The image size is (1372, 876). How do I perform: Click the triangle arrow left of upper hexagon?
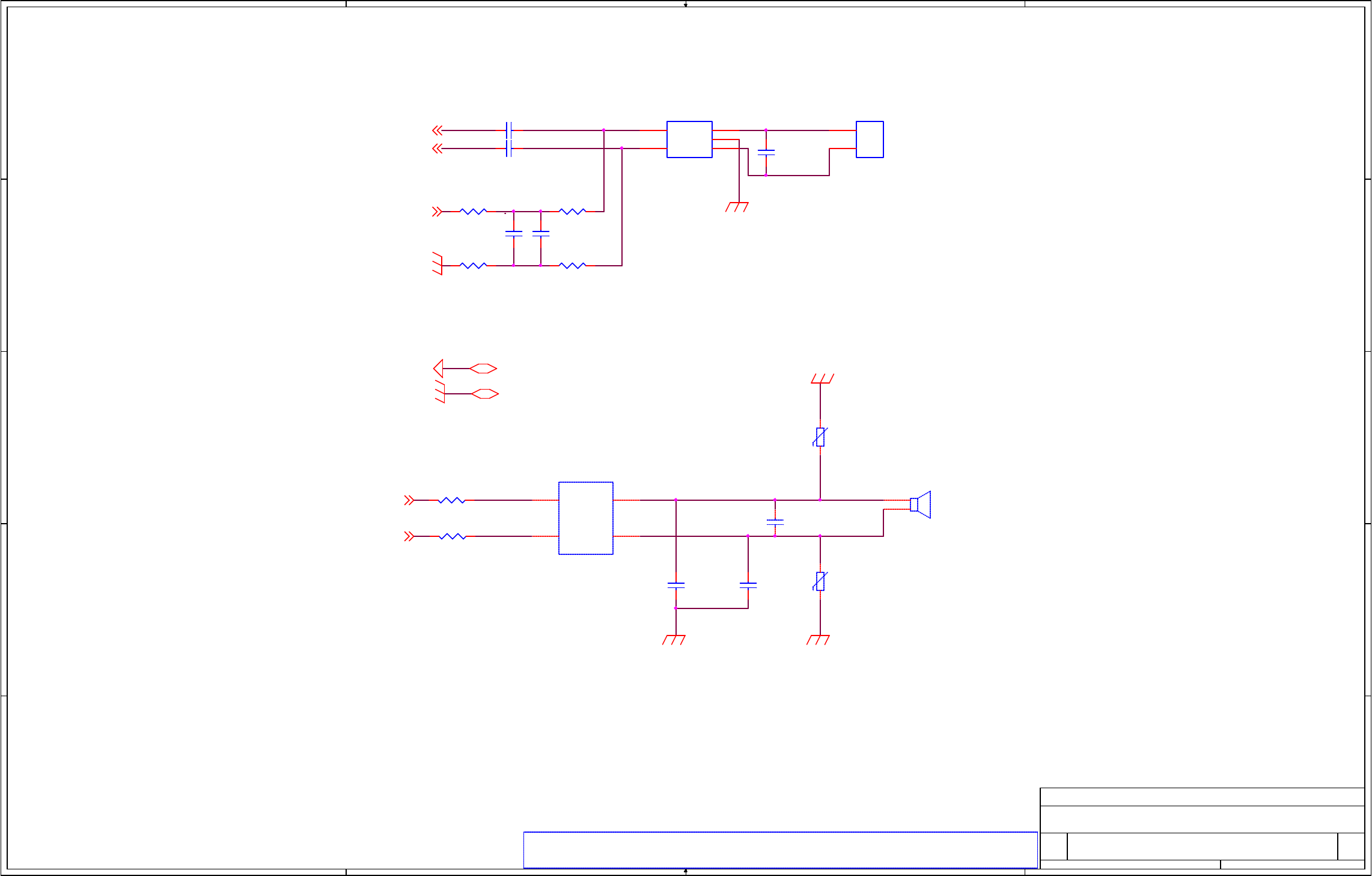point(438,369)
